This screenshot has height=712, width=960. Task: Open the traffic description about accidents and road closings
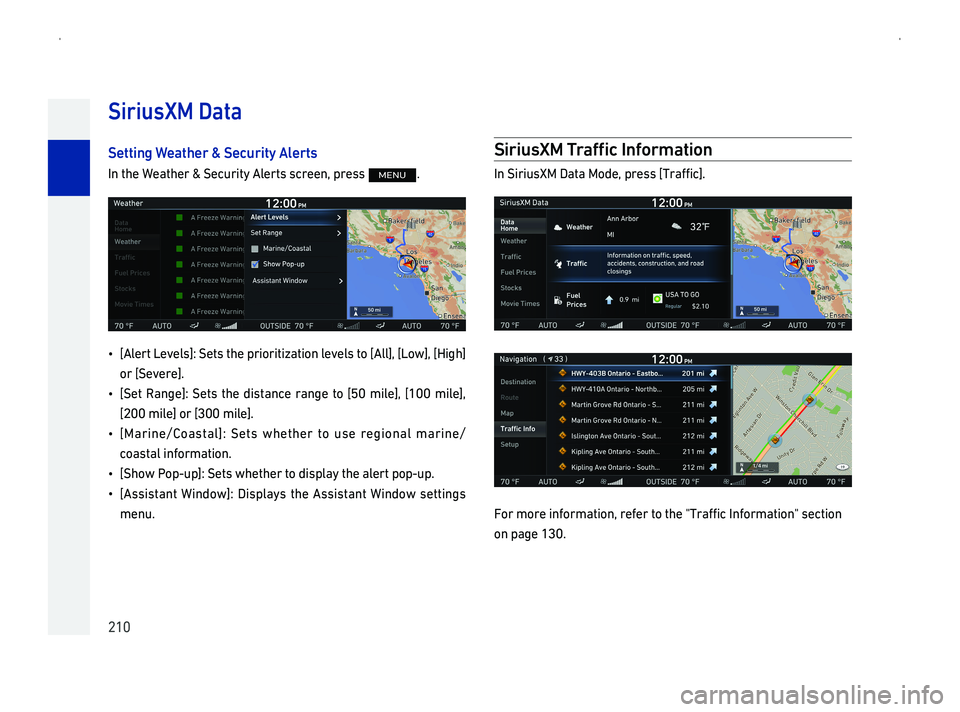[655, 264]
